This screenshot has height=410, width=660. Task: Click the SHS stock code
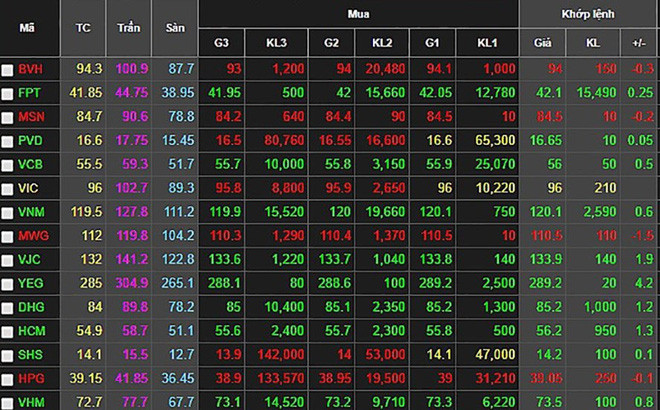[x=30, y=354]
